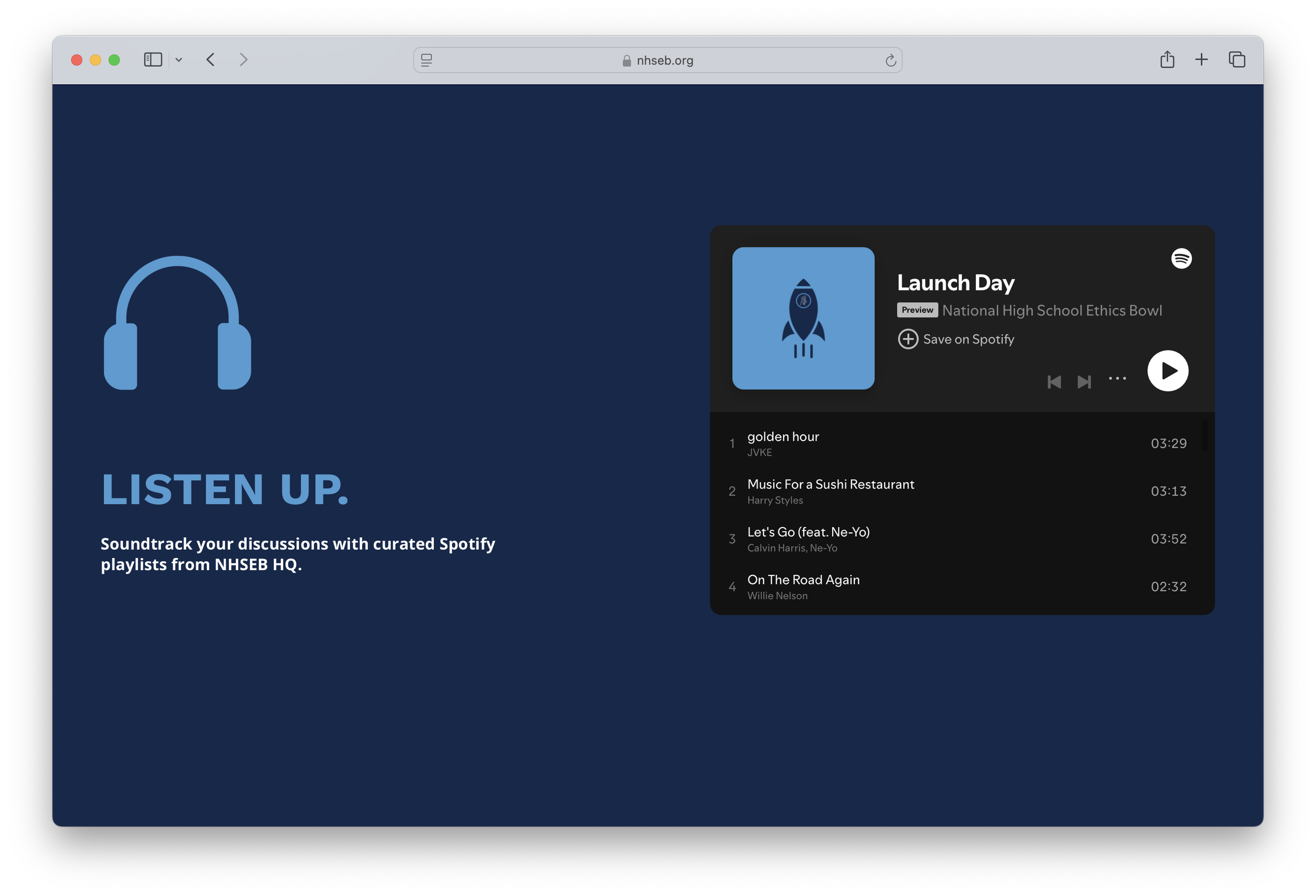Image resolution: width=1316 pixels, height=896 pixels.
Task: Click the nhseb.org address field
Action: click(x=664, y=61)
